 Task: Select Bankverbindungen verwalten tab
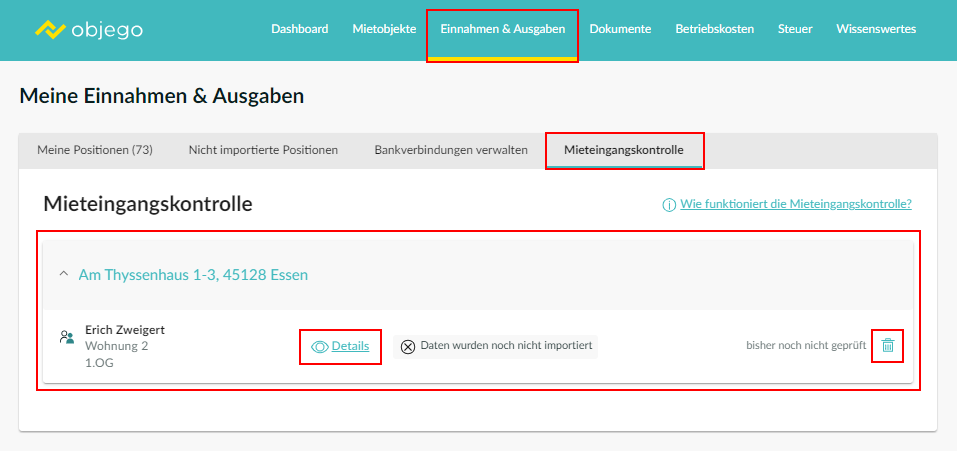coord(451,150)
